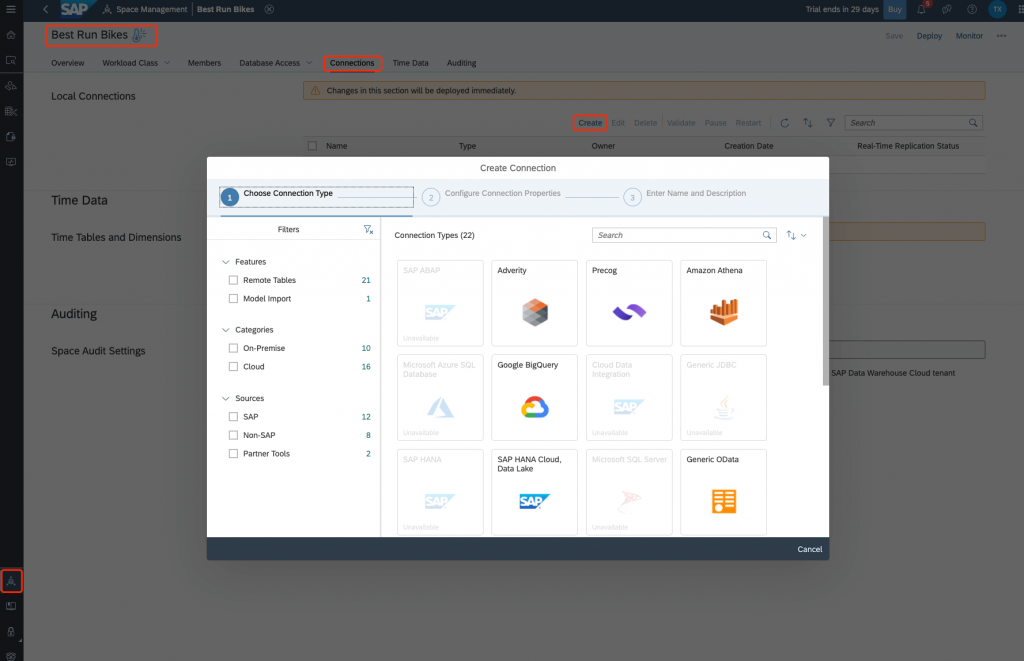Switch to the Members tab
Viewport: 1024px width, 661px height.
coord(204,63)
